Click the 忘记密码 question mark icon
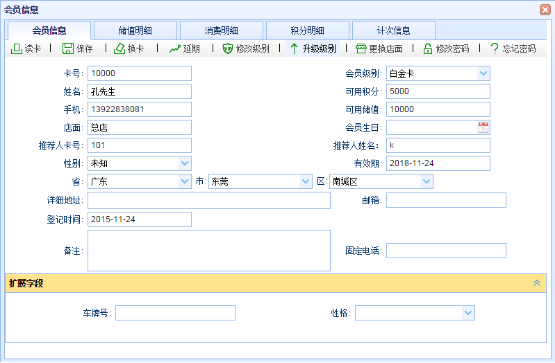The width and height of the screenshot is (555, 363). 494,48
